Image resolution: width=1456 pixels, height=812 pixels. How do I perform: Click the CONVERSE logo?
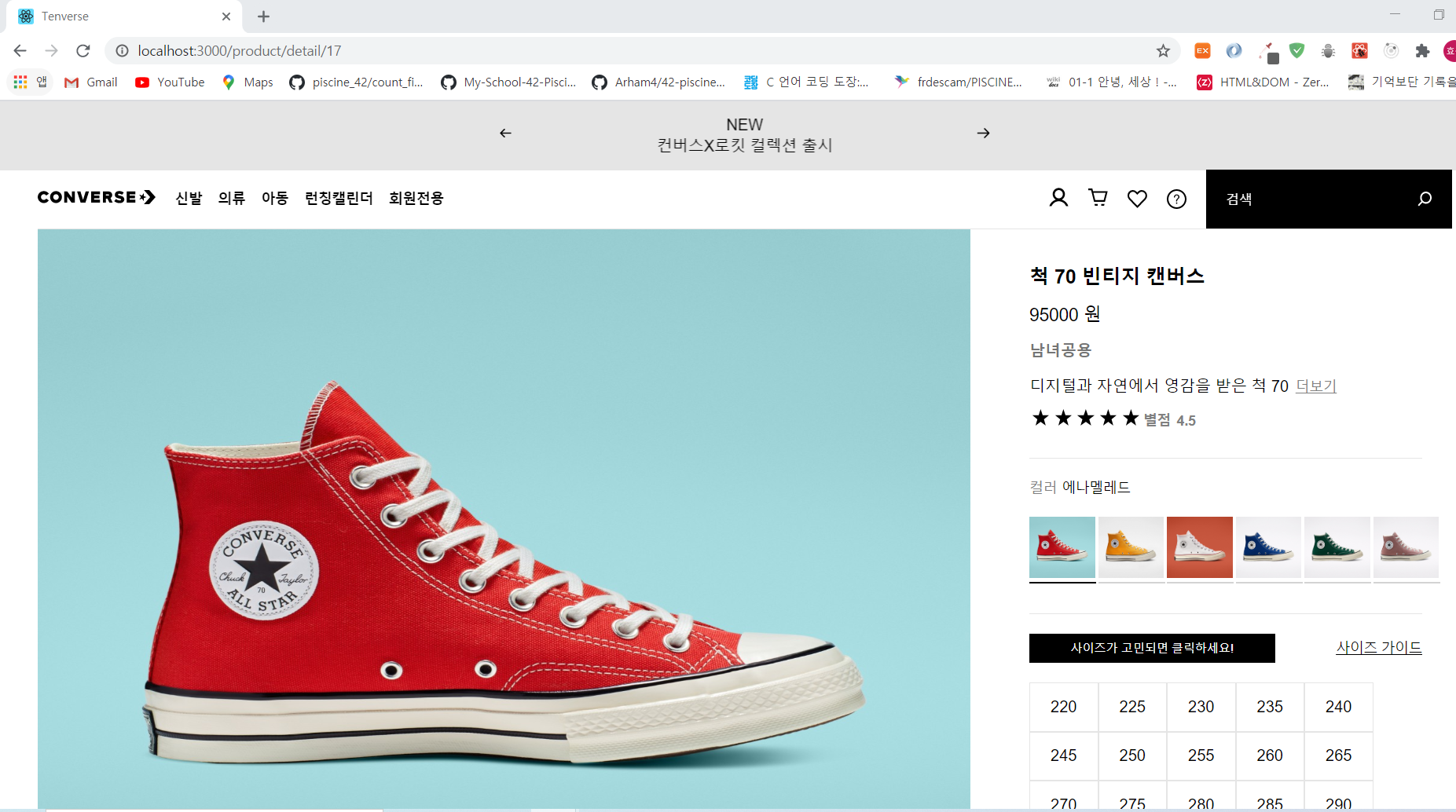pyautogui.click(x=95, y=198)
